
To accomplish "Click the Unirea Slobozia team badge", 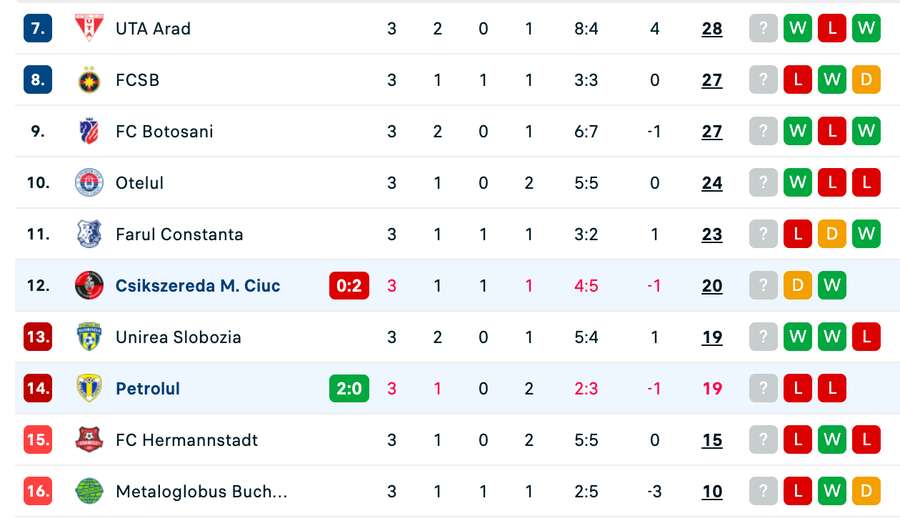I will pos(89,337).
